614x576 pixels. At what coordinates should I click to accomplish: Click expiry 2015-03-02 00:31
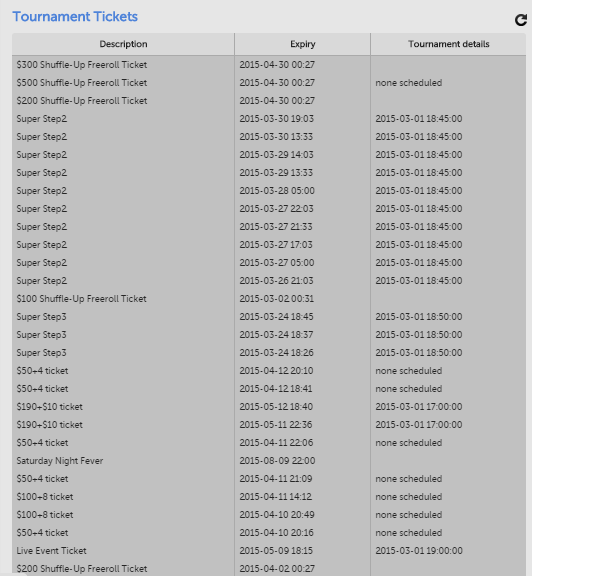tap(276, 299)
